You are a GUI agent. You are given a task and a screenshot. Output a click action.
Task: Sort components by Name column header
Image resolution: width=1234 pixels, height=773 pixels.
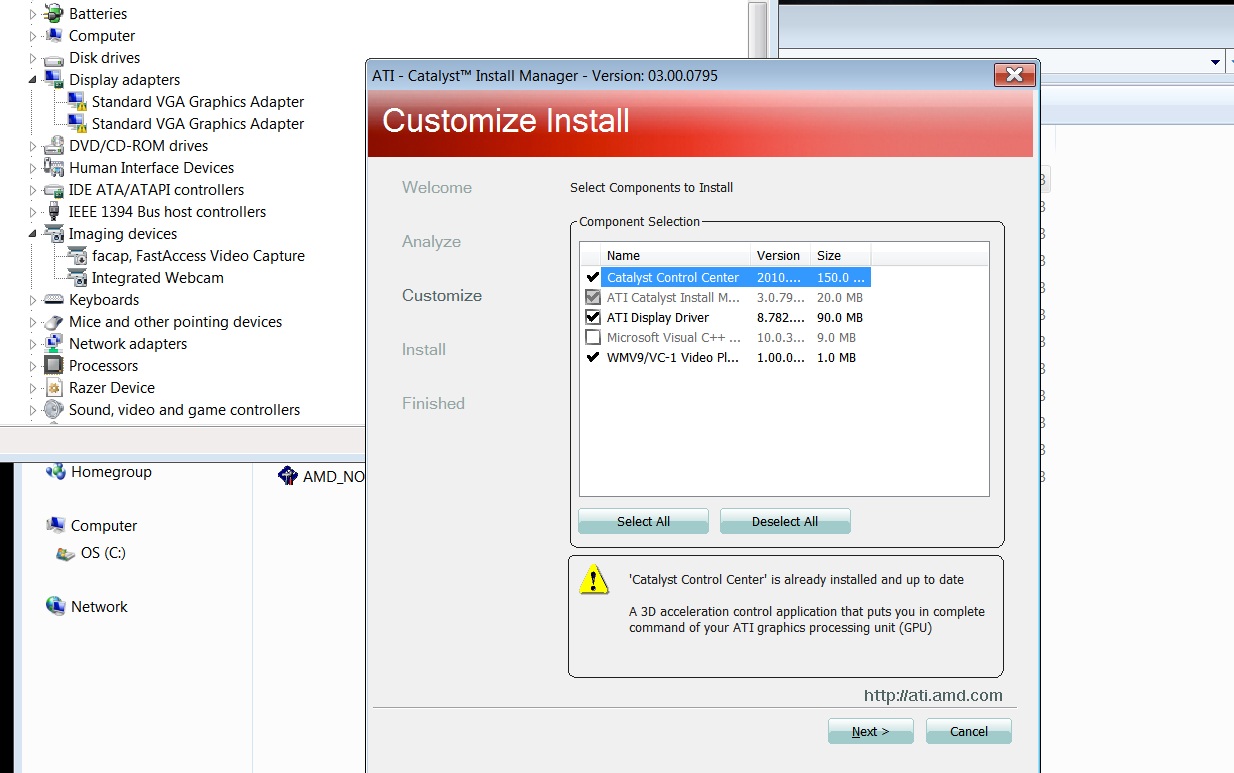click(676, 255)
